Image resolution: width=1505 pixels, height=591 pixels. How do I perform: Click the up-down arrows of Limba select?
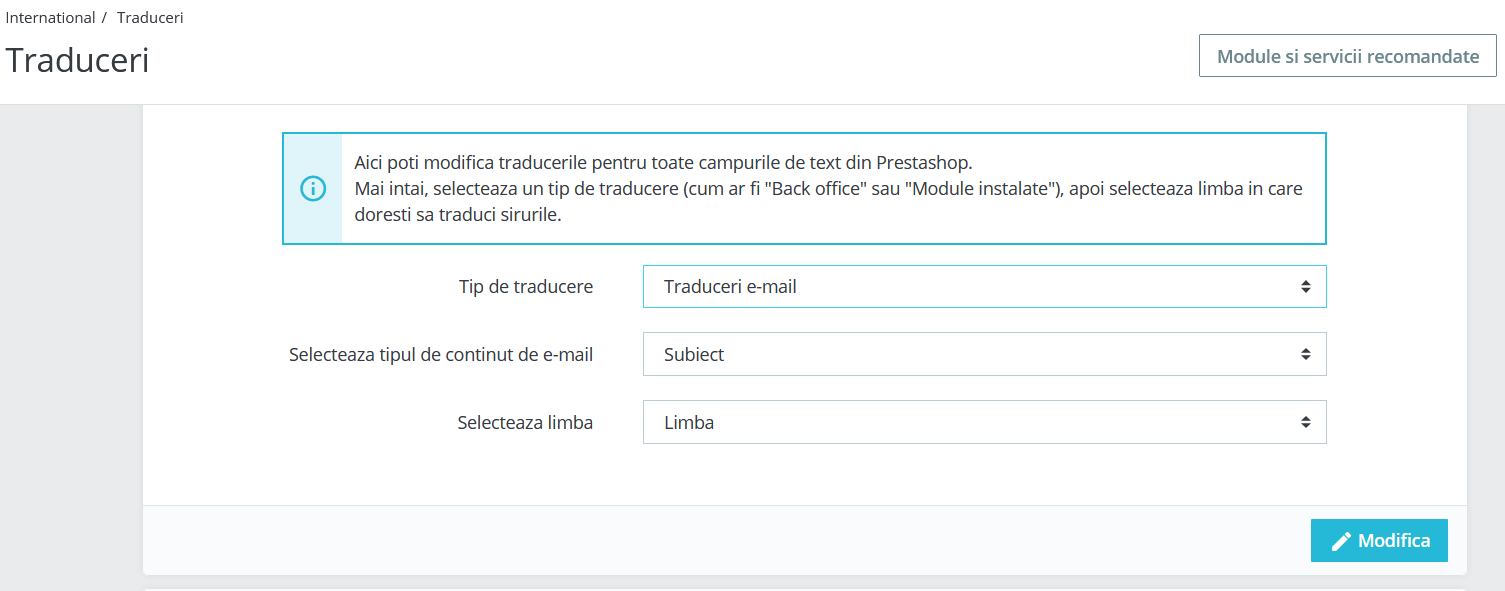pos(1305,422)
